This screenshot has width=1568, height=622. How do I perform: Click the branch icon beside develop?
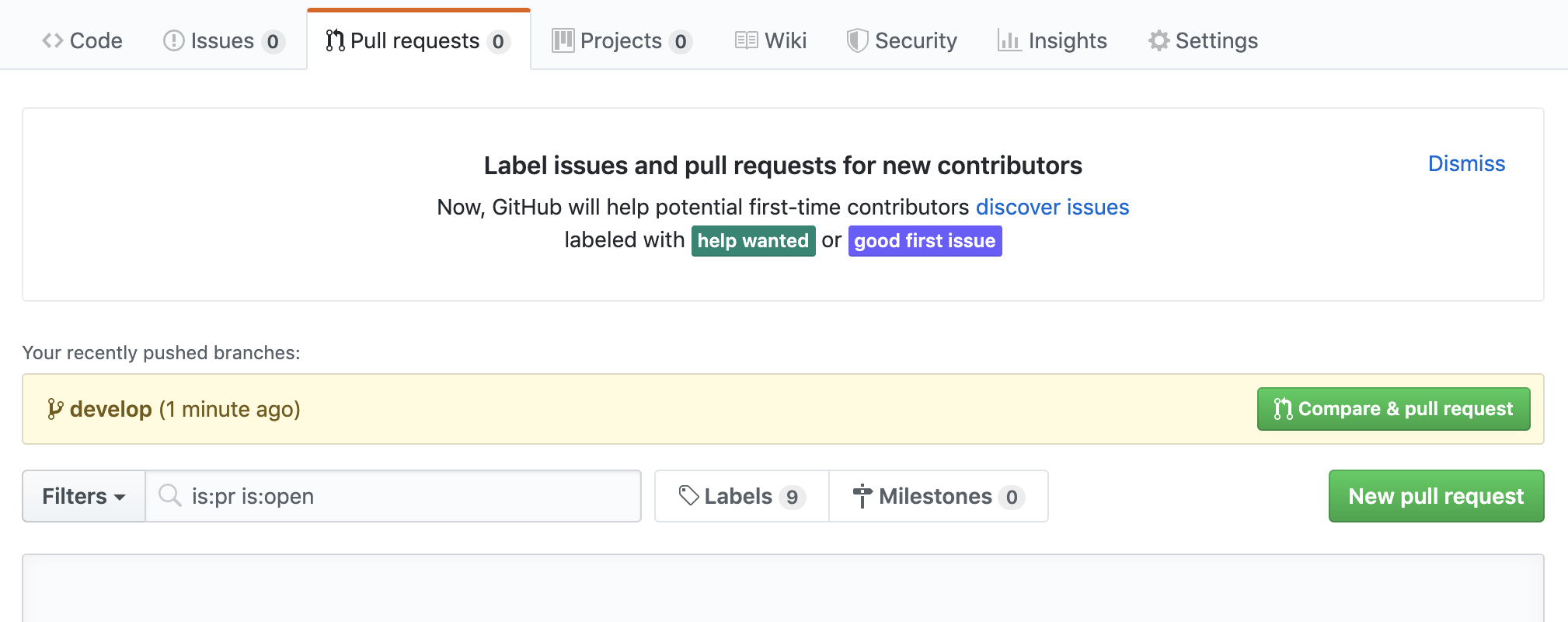pyautogui.click(x=55, y=409)
